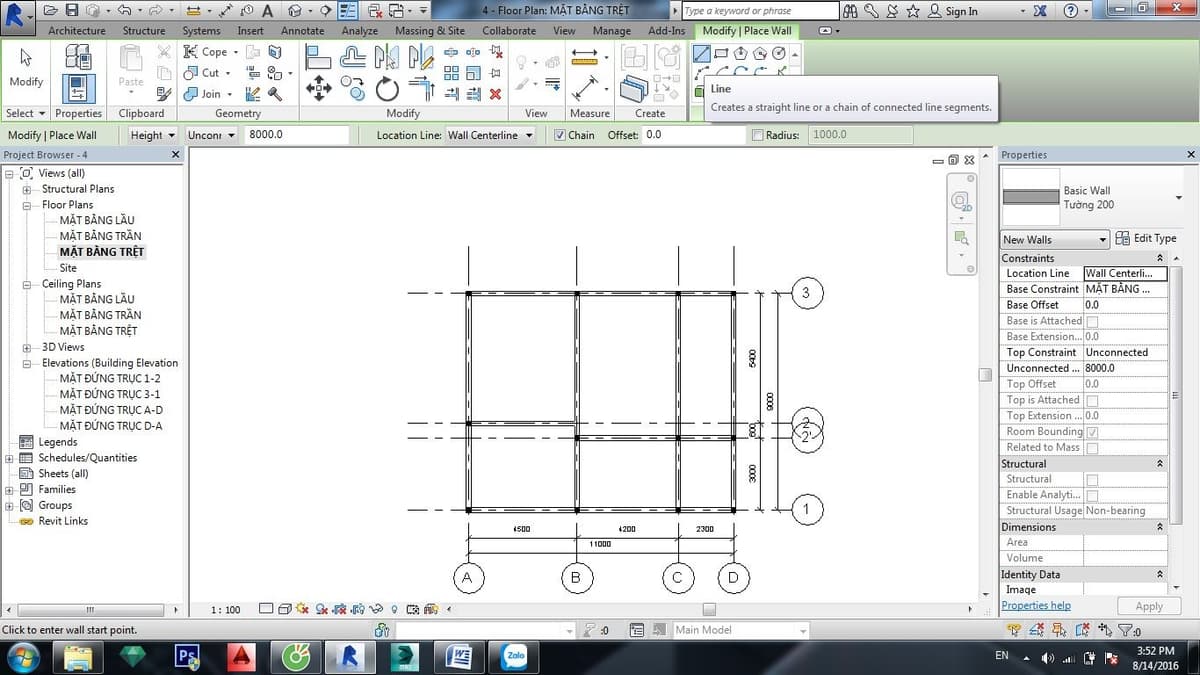Image resolution: width=1200 pixels, height=675 pixels.
Task: Toggle Top is Attached checkbox
Action: pos(1092,400)
